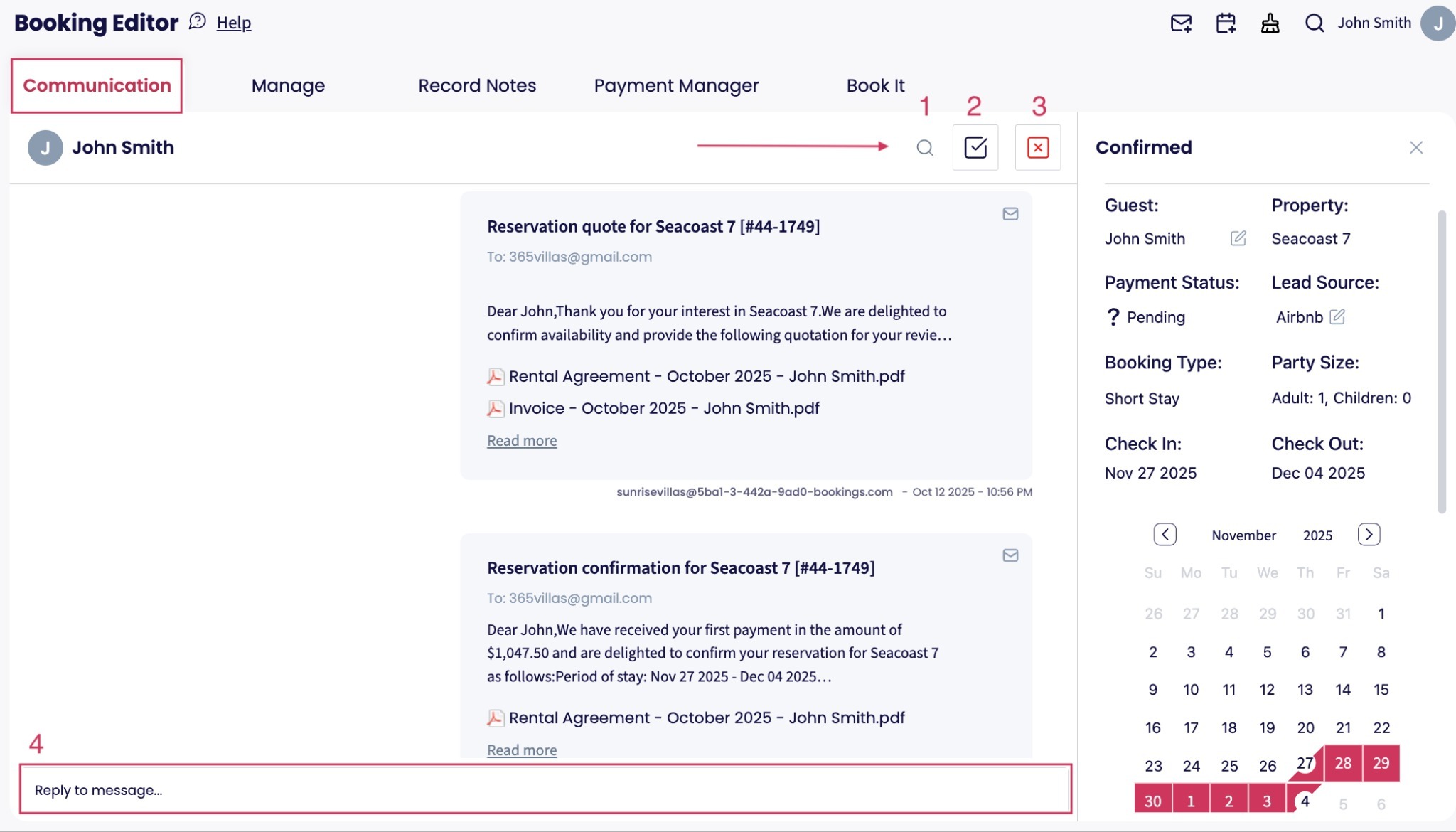Screen dimensions: 1456x832
Task: Open the new email icon in header
Action: click(x=1181, y=23)
